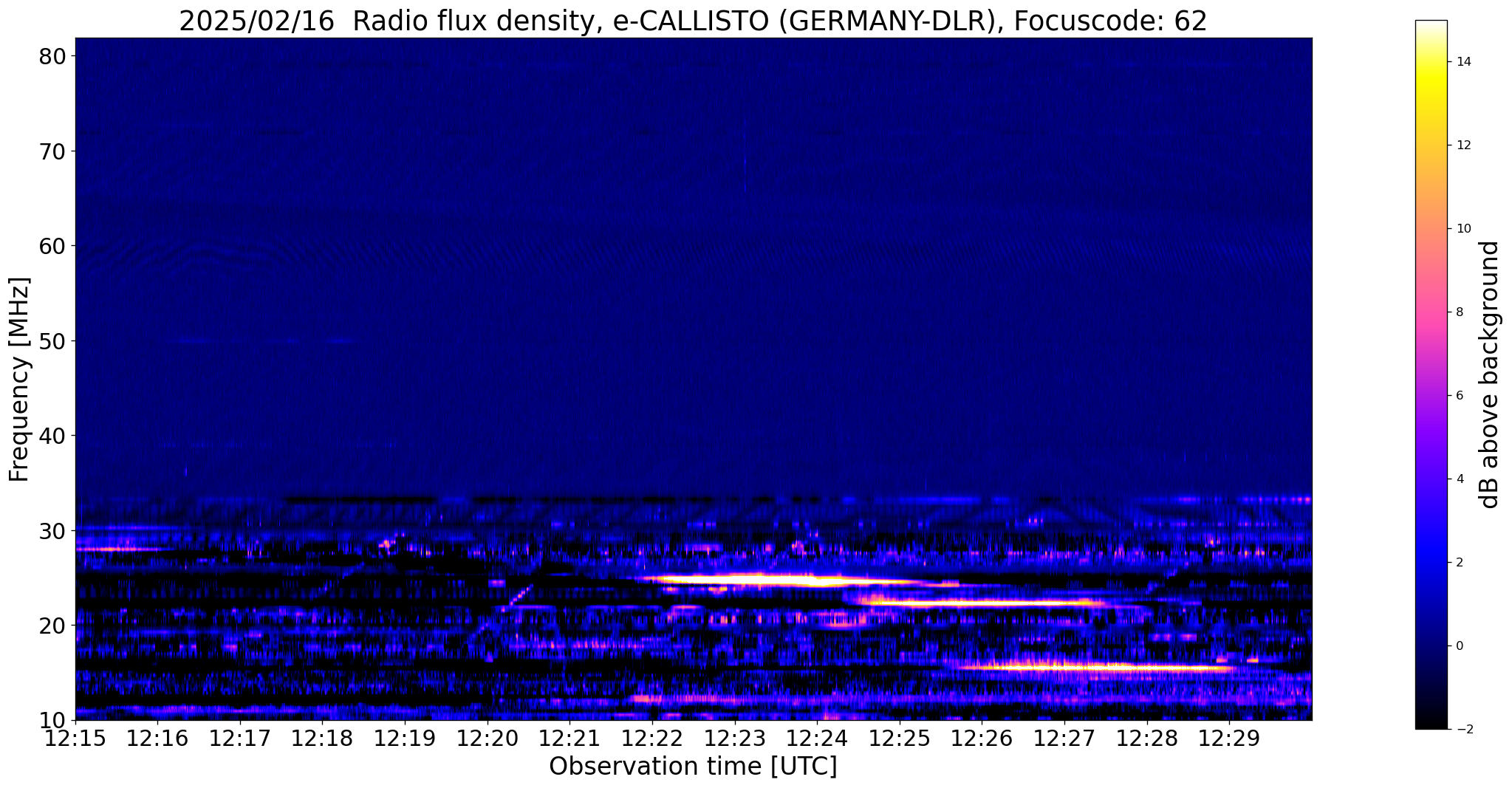Click the 12:18 time tick label

coord(322,739)
